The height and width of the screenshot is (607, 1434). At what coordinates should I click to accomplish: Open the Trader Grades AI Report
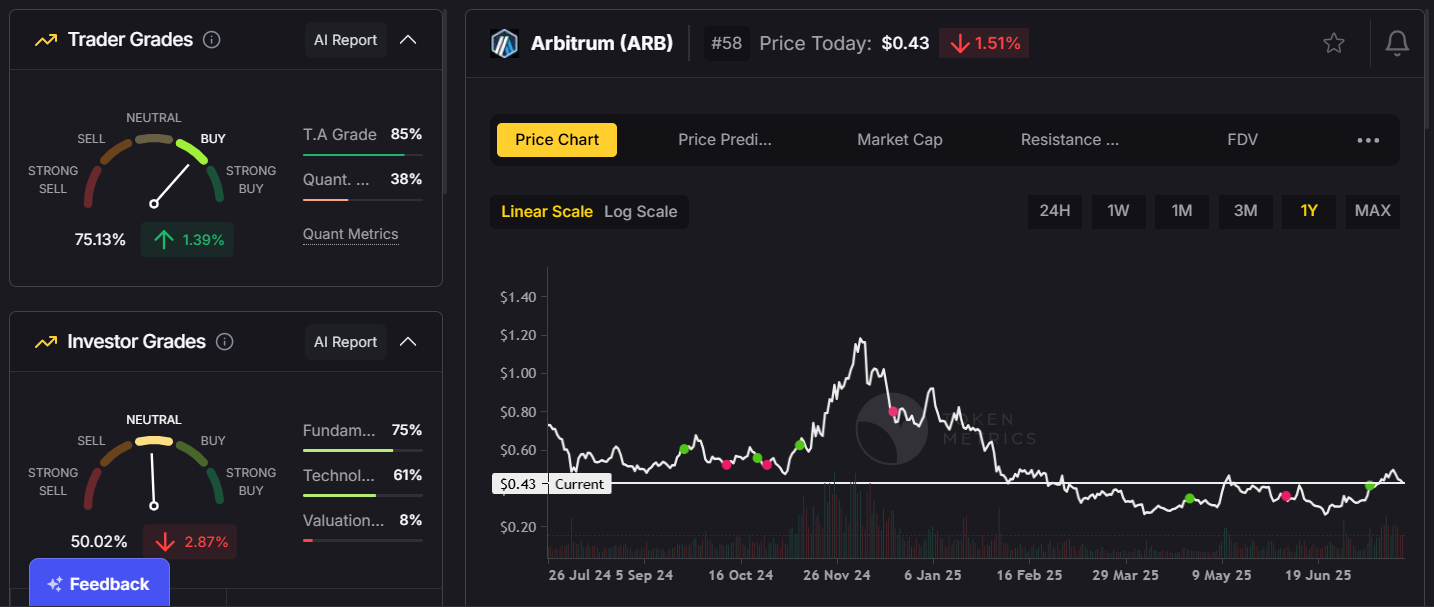tap(345, 40)
